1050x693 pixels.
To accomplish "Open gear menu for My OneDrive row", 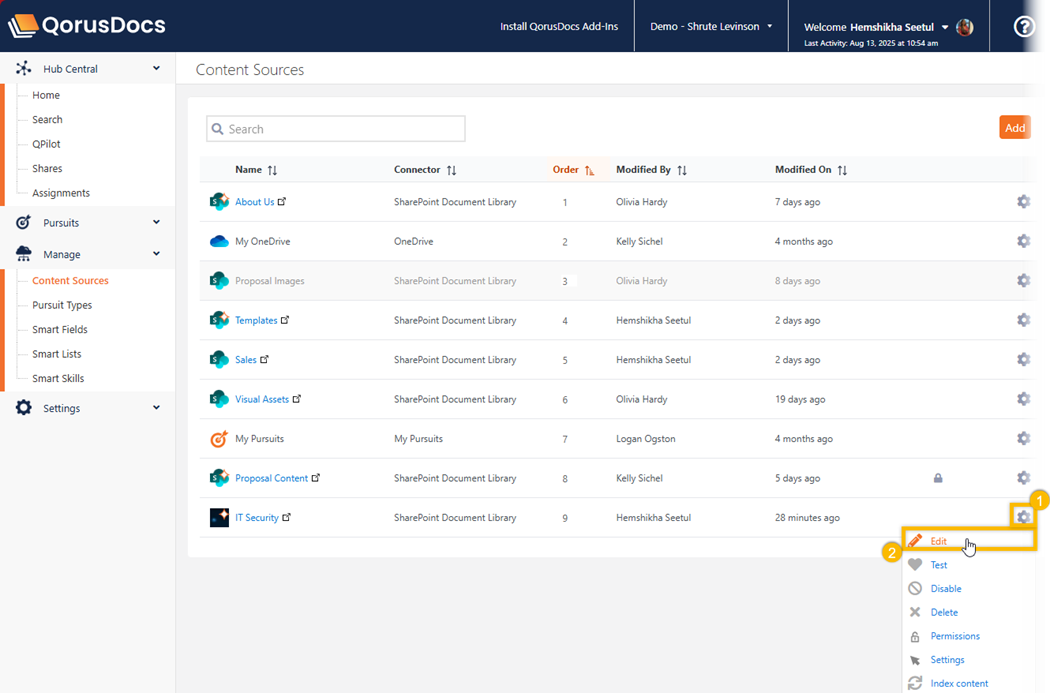I will pyautogui.click(x=1023, y=241).
